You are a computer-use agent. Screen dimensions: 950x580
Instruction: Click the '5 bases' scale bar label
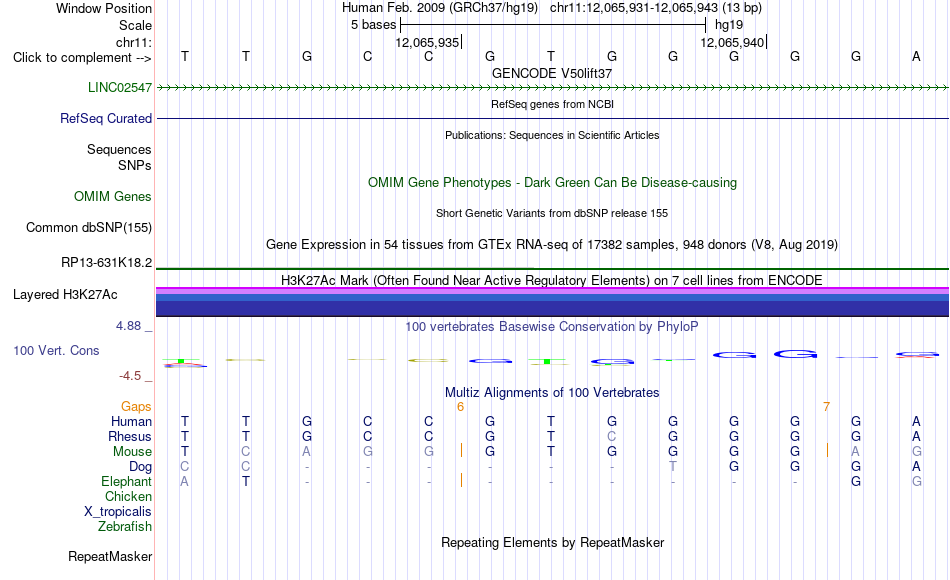[373, 25]
